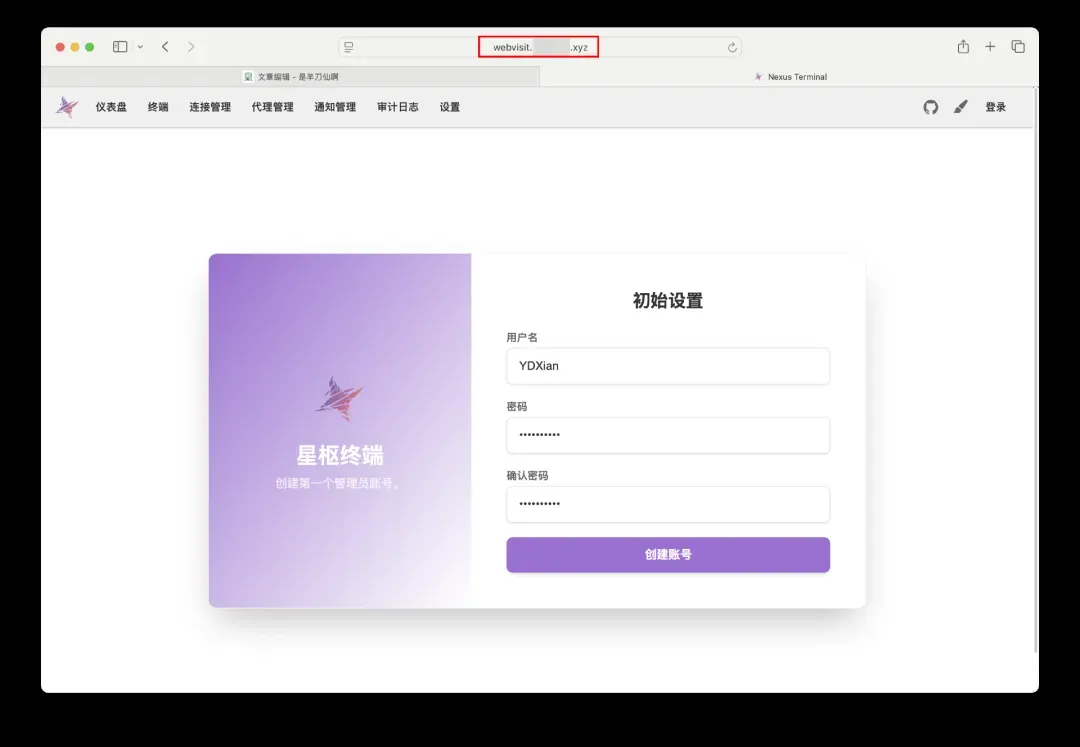The image size is (1080, 747).
Task: Open 审计日志 navigation item
Action: 397,107
